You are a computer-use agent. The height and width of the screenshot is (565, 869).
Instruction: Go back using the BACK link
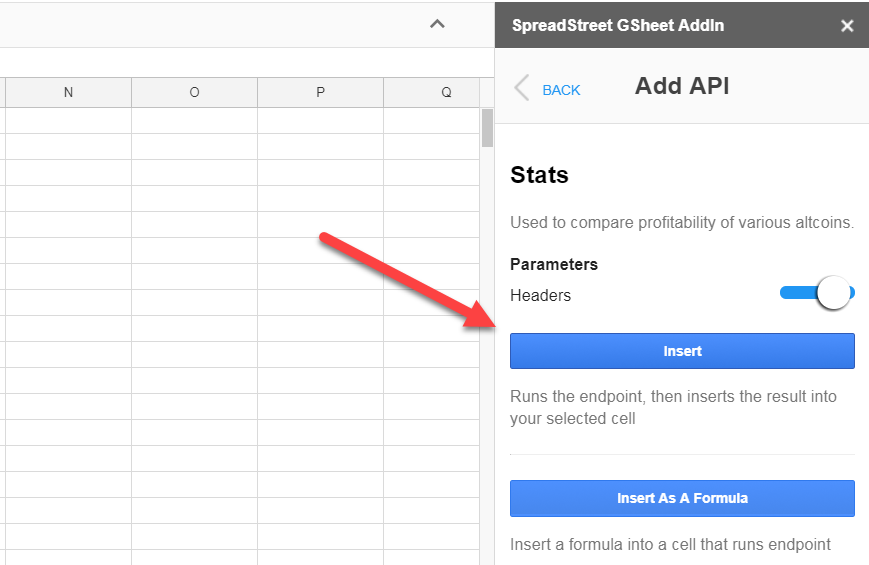(561, 90)
